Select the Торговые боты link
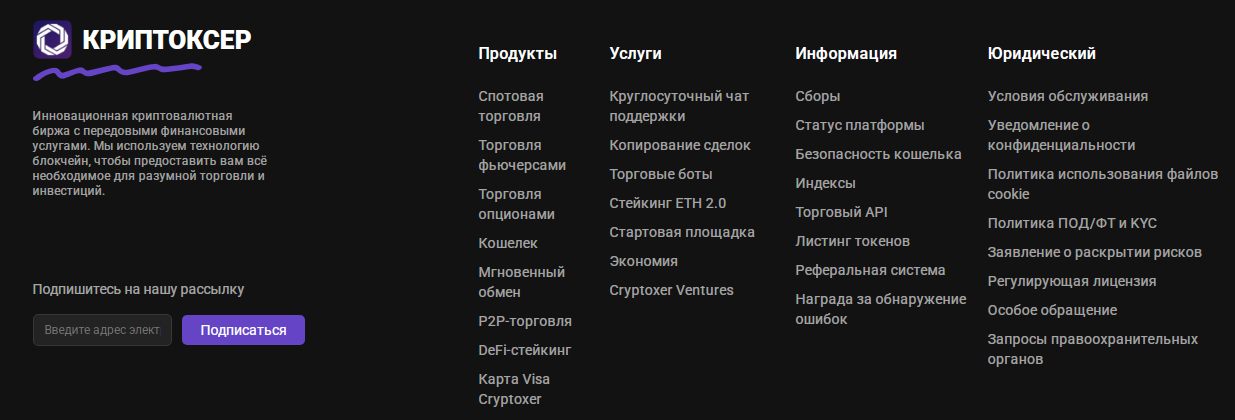Screen dimensions: 1235x420 (x=661, y=174)
